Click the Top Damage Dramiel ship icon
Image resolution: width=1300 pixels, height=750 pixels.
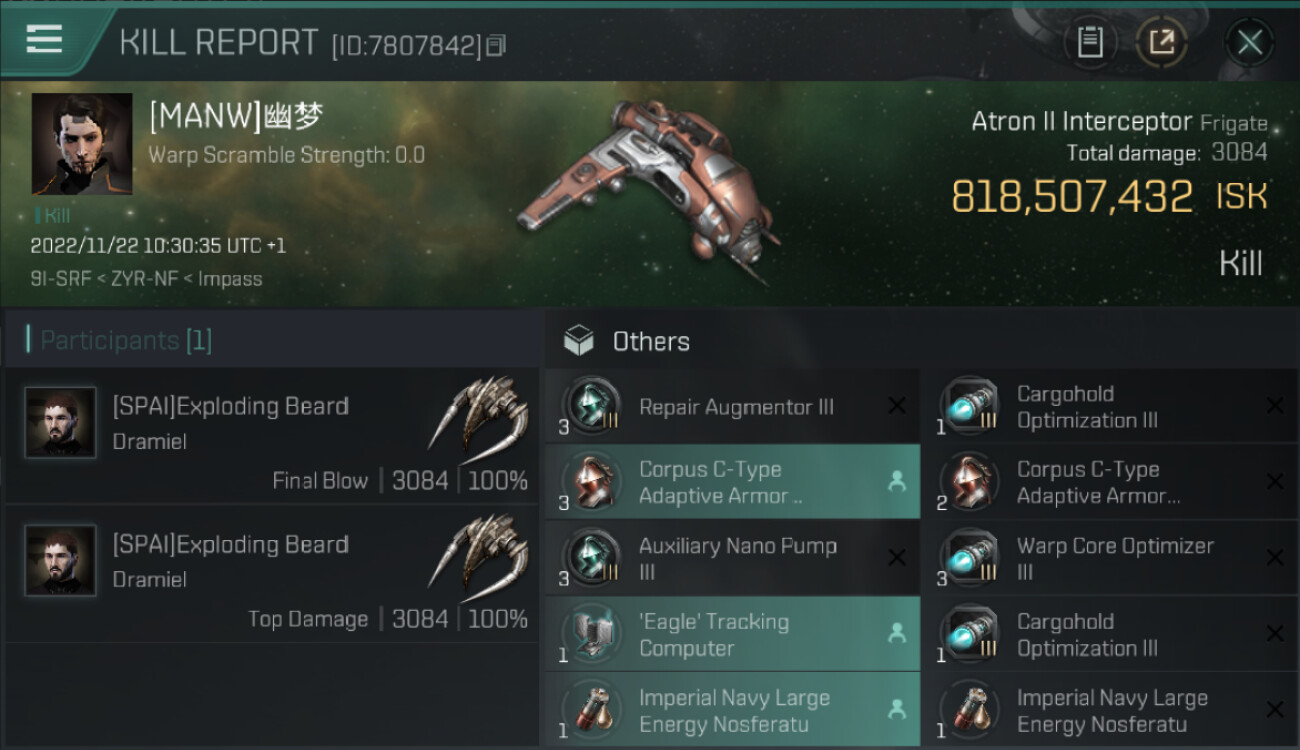[479, 561]
